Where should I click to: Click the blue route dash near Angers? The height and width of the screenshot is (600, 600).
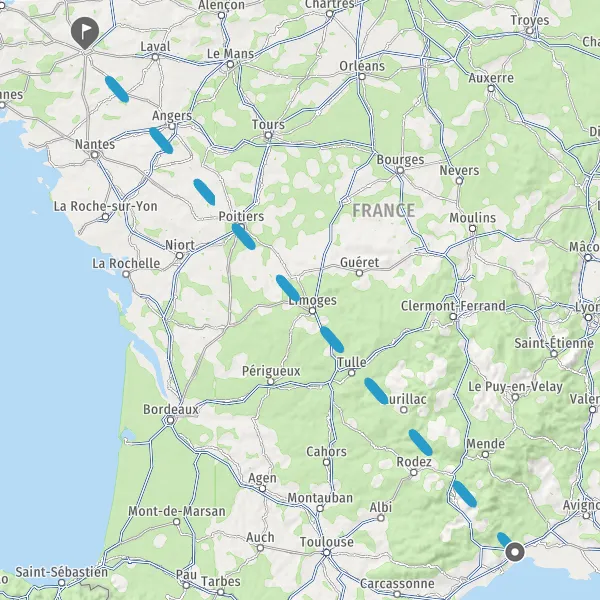(x=161, y=140)
